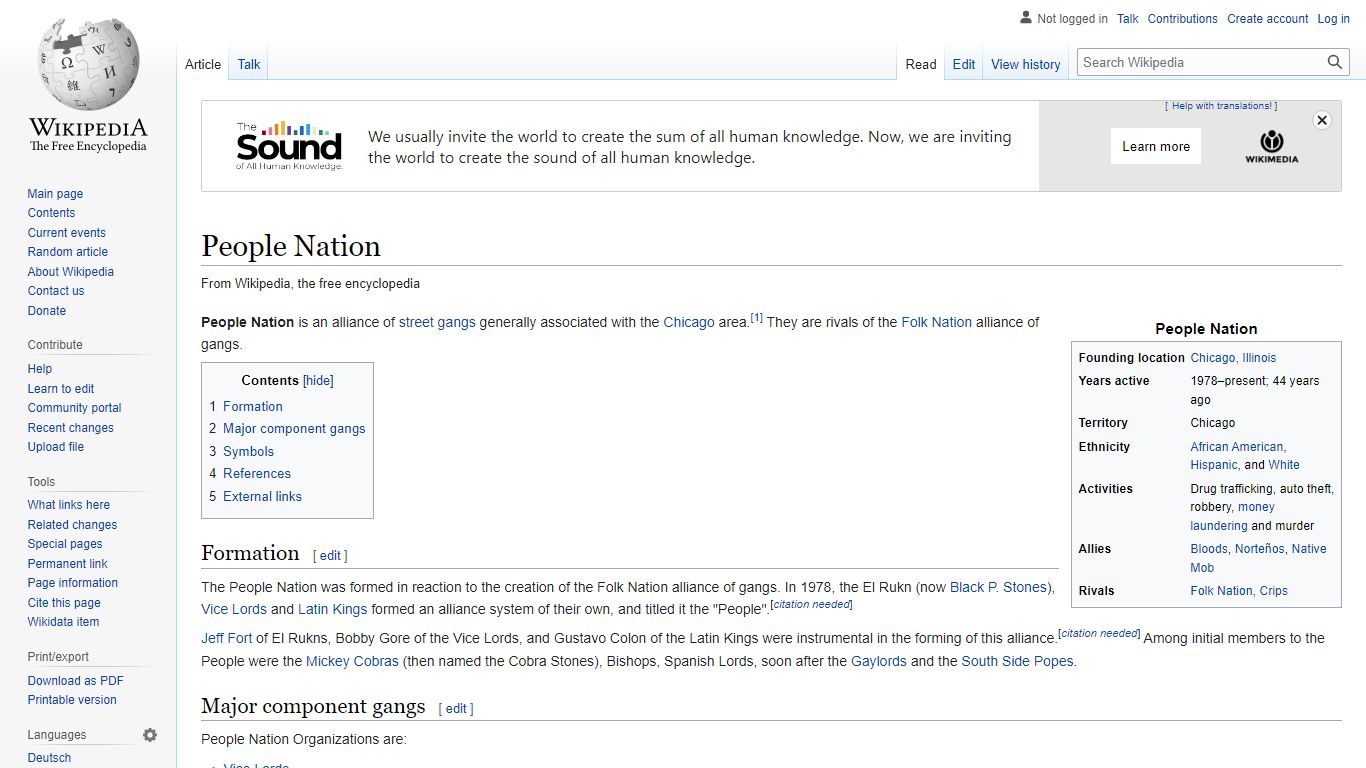Open the Read tab
Image resolution: width=1366 pixels, height=768 pixels.
click(921, 64)
